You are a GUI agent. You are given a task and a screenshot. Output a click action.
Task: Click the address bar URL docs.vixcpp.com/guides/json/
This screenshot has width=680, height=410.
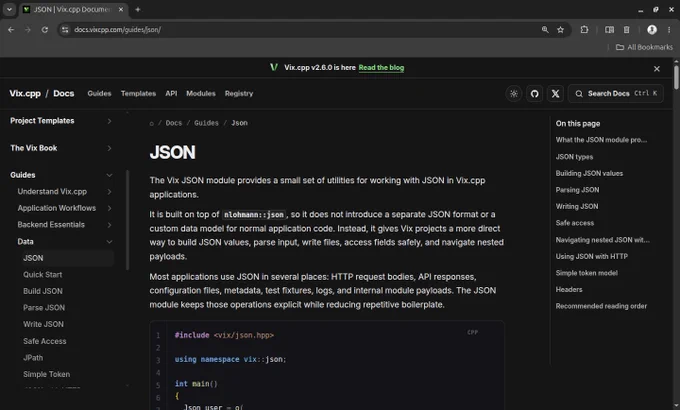tap(118, 30)
